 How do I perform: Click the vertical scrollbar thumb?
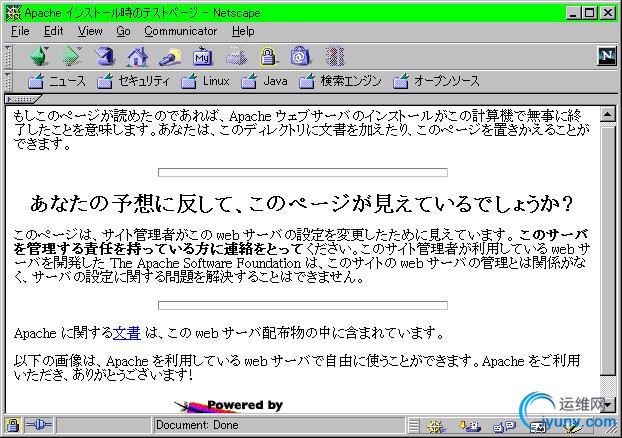pyautogui.click(x=607, y=250)
